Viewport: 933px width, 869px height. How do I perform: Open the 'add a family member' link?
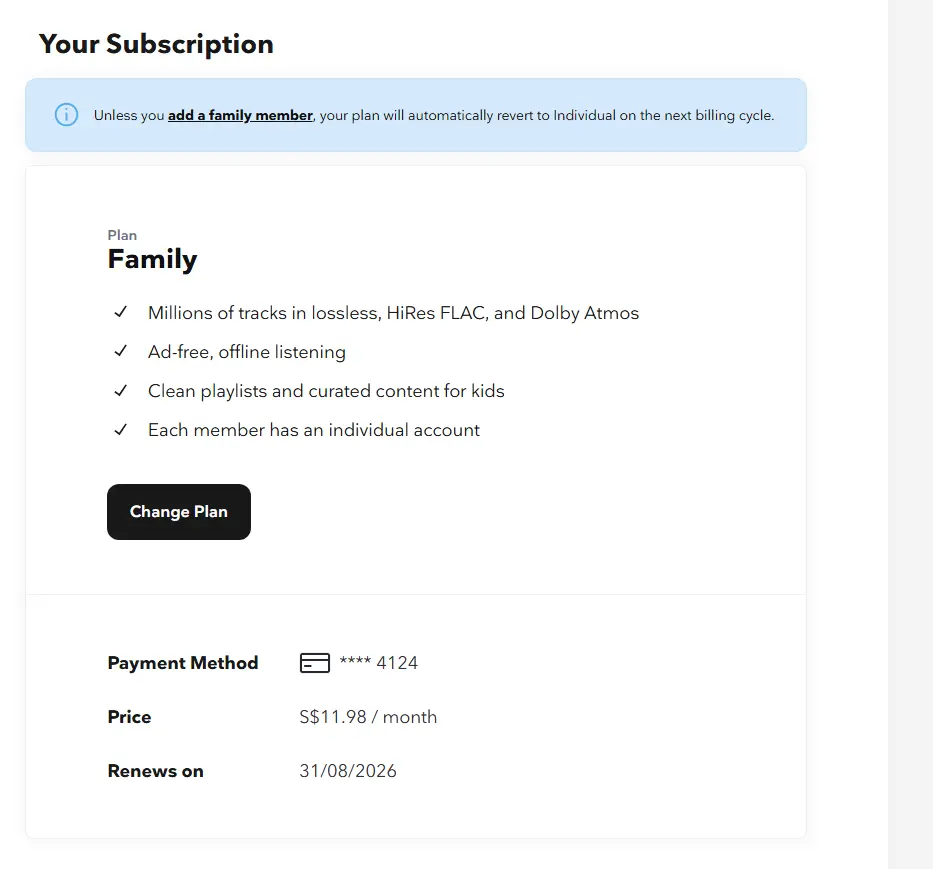pyautogui.click(x=240, y=115)
